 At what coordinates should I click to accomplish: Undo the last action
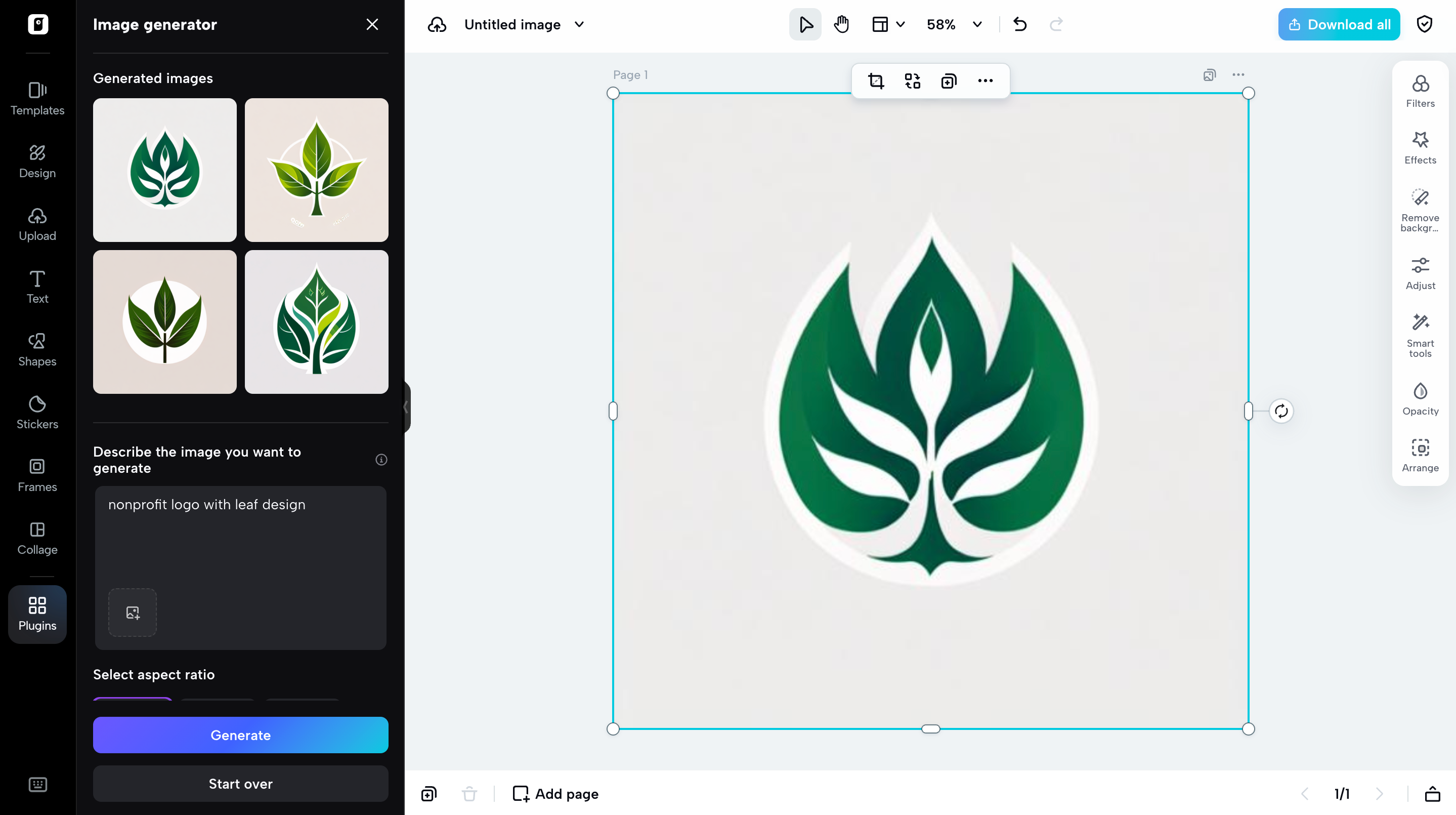[1019, 24]
